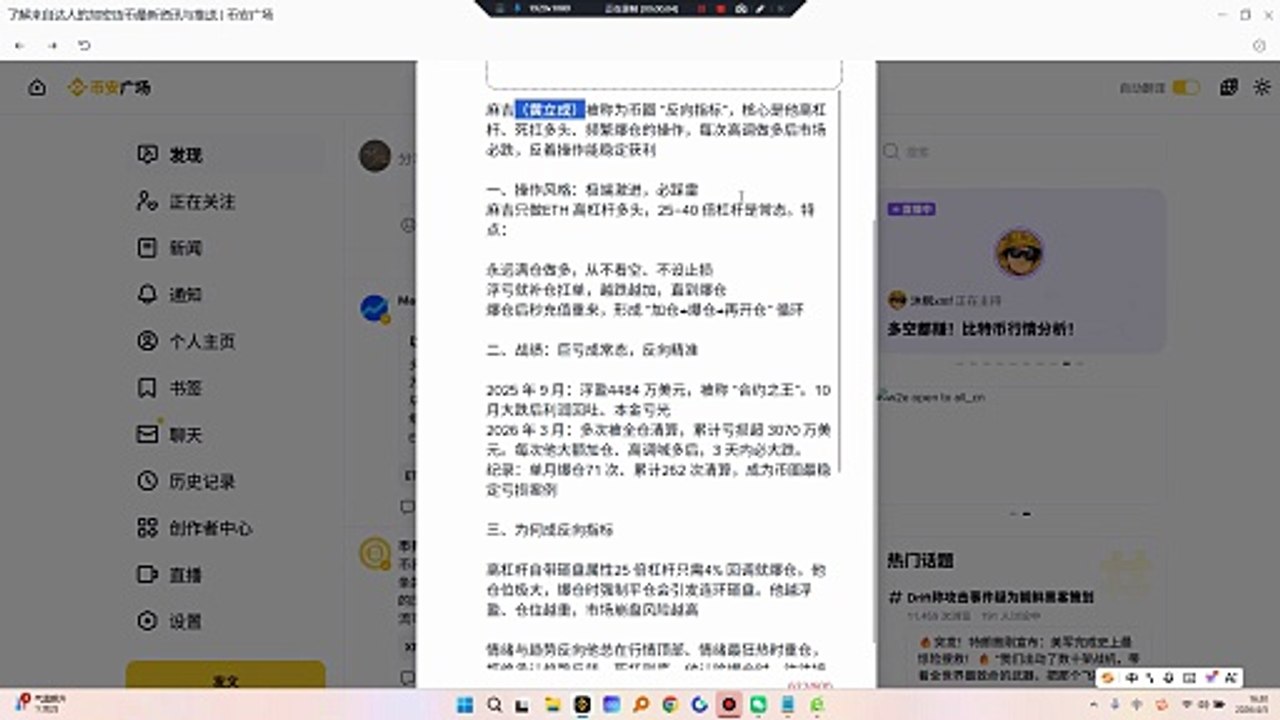This screenshot has height=720, width=1280.
Task: Click the 搜索 search field
Action: [1020, 152]
